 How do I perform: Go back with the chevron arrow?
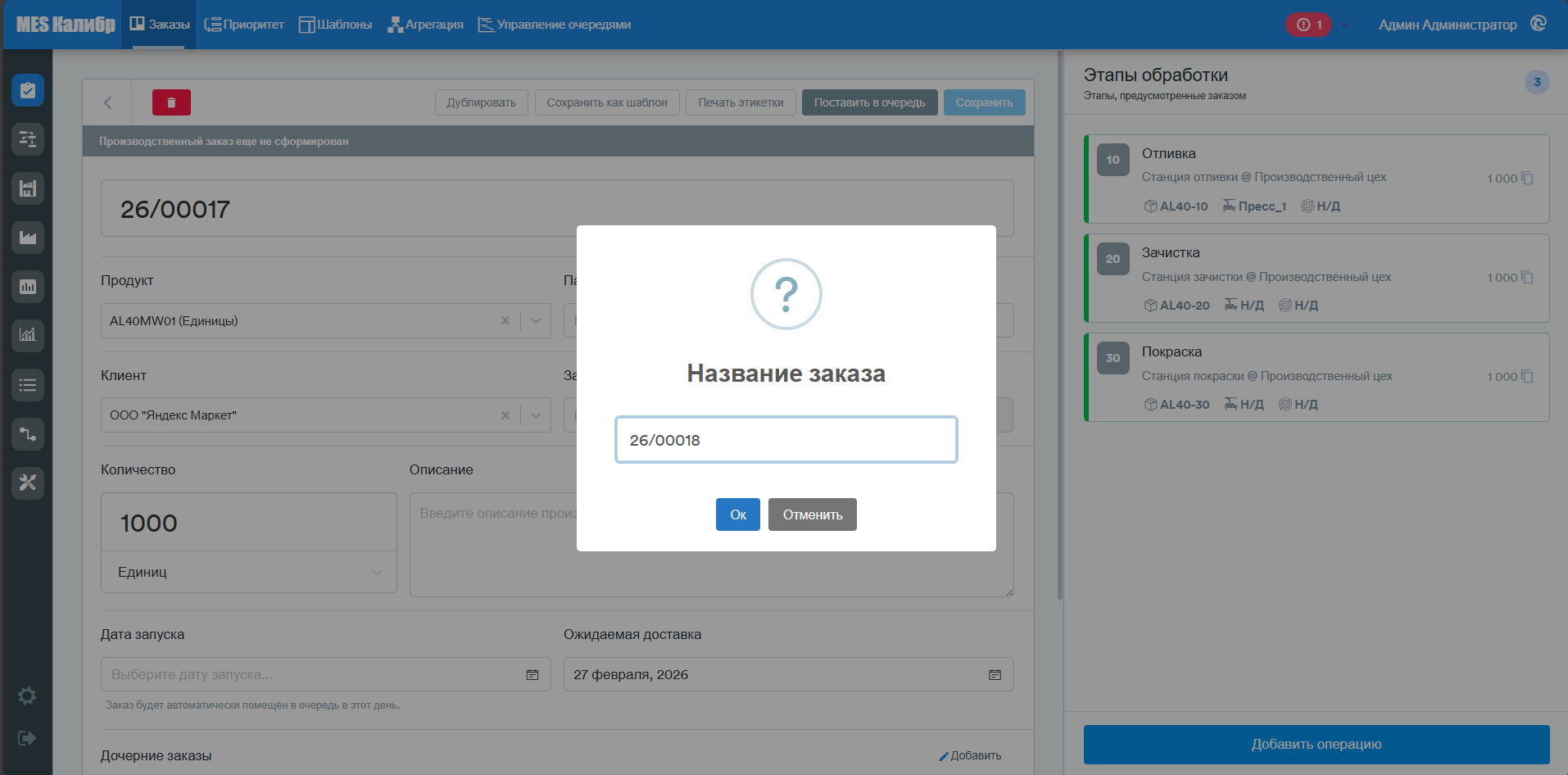(x=107, y=102)
